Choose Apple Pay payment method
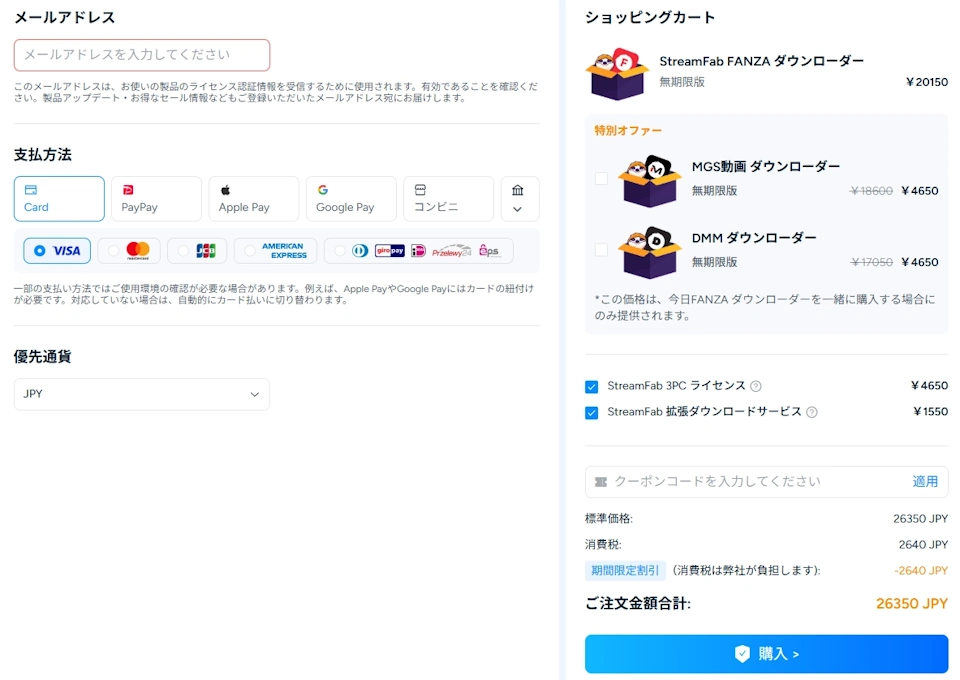 click(x=254, y=199)
